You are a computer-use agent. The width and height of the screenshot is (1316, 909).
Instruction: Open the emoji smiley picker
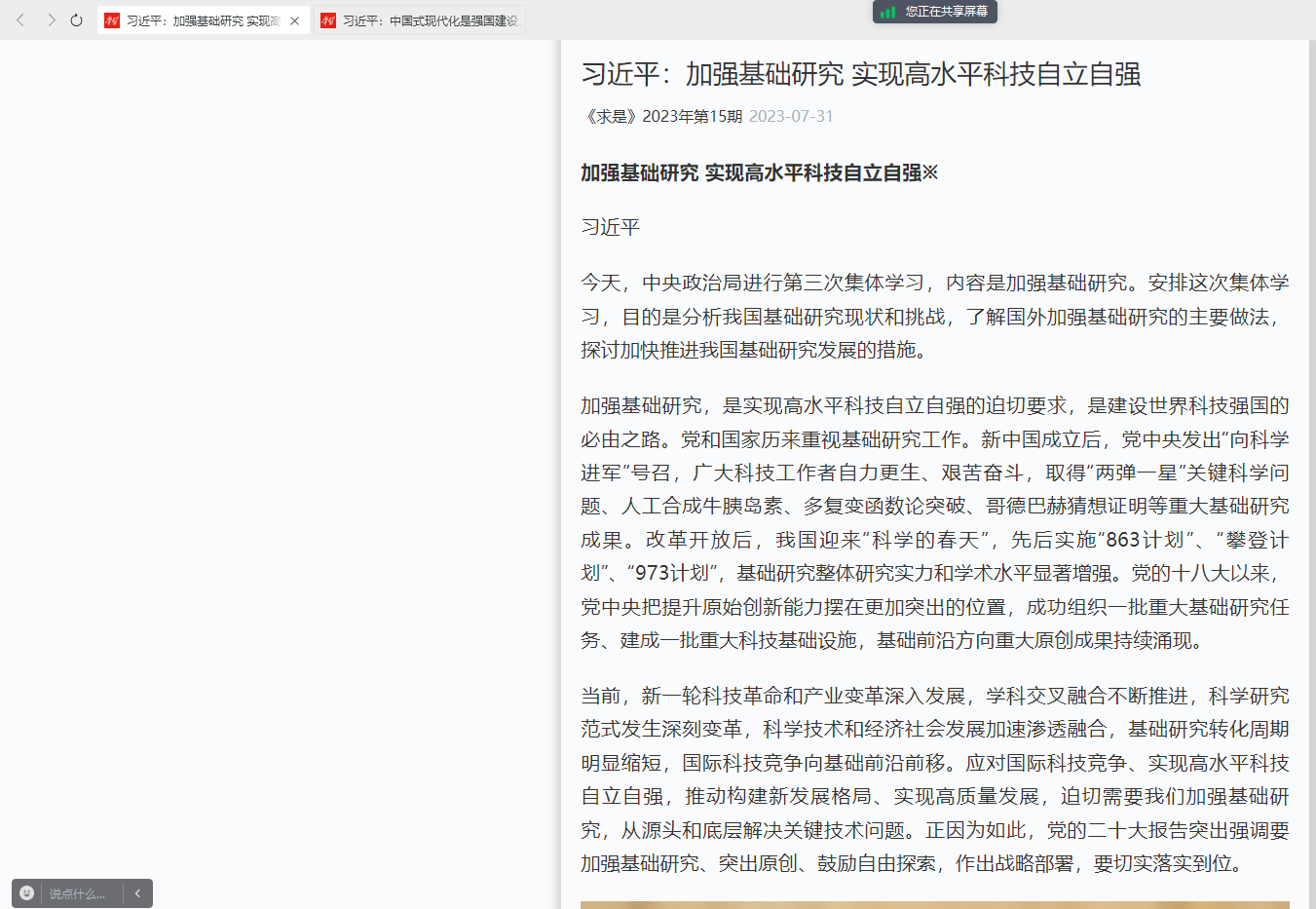pyautogui.click(x=27, y=893)
